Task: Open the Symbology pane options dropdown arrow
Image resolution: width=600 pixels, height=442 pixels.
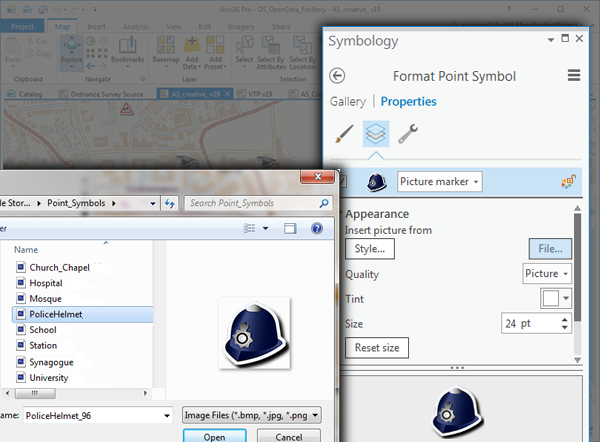Action: (551, 39)
